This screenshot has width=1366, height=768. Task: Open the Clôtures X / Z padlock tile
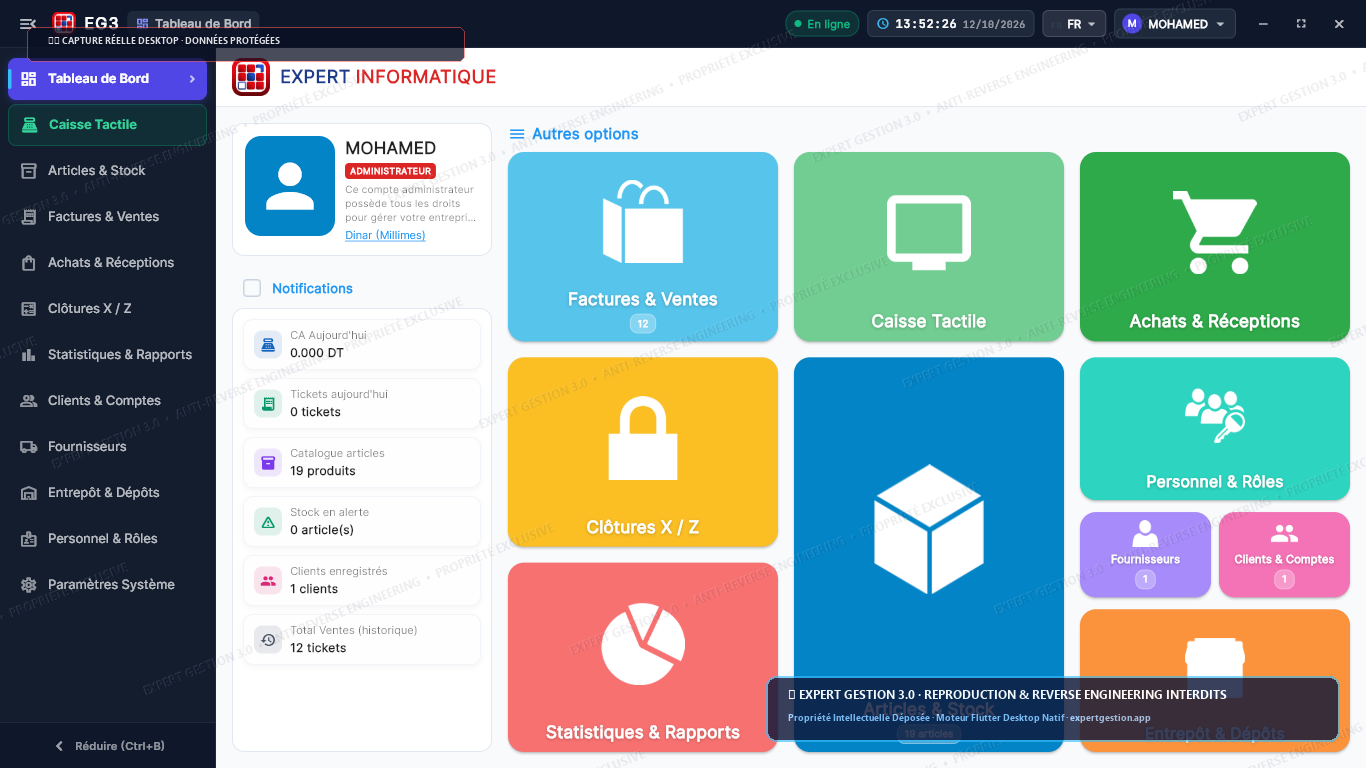(x=643, y=452)
